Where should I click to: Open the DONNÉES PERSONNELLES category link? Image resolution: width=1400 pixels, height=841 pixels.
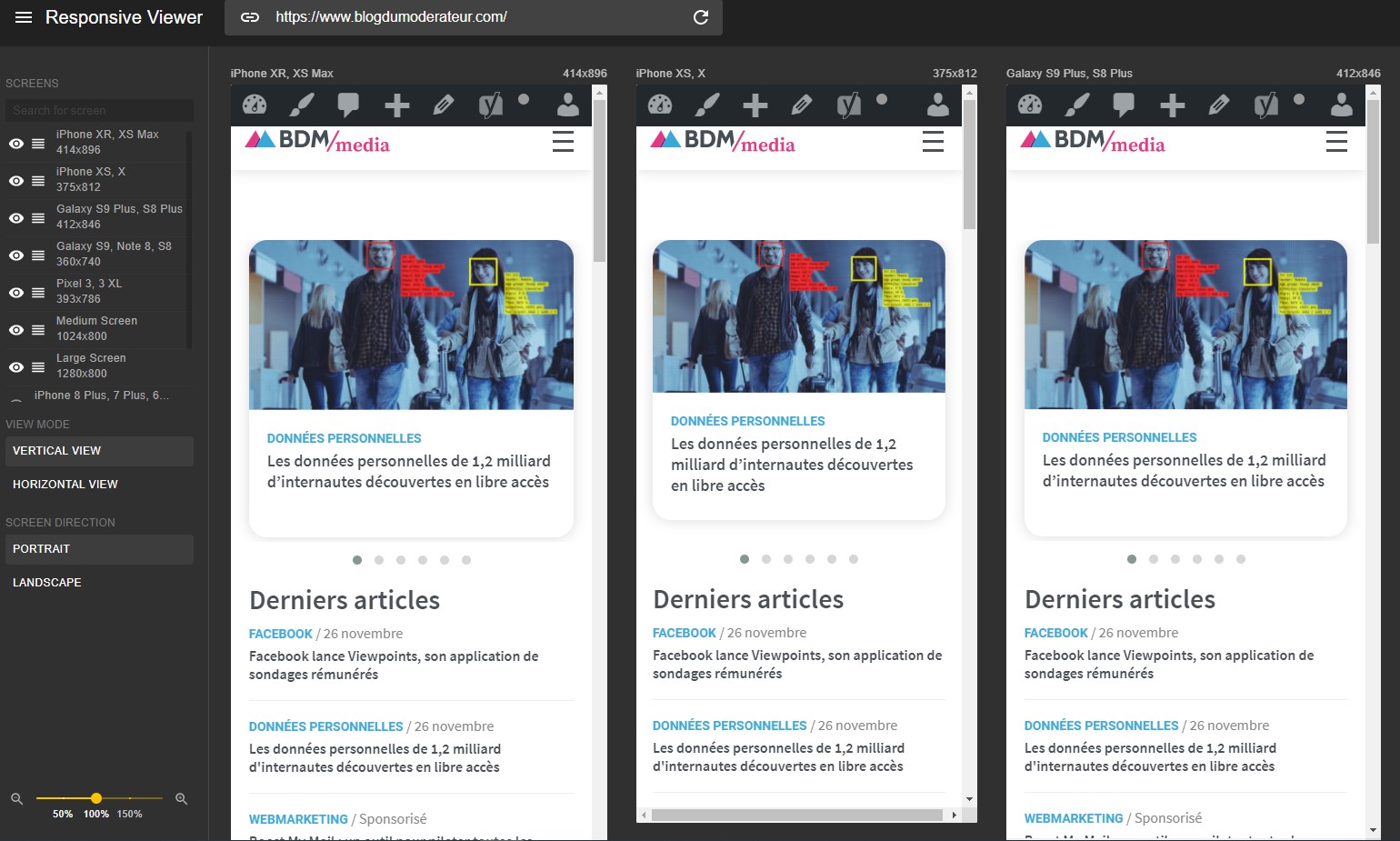pos(344,437)
